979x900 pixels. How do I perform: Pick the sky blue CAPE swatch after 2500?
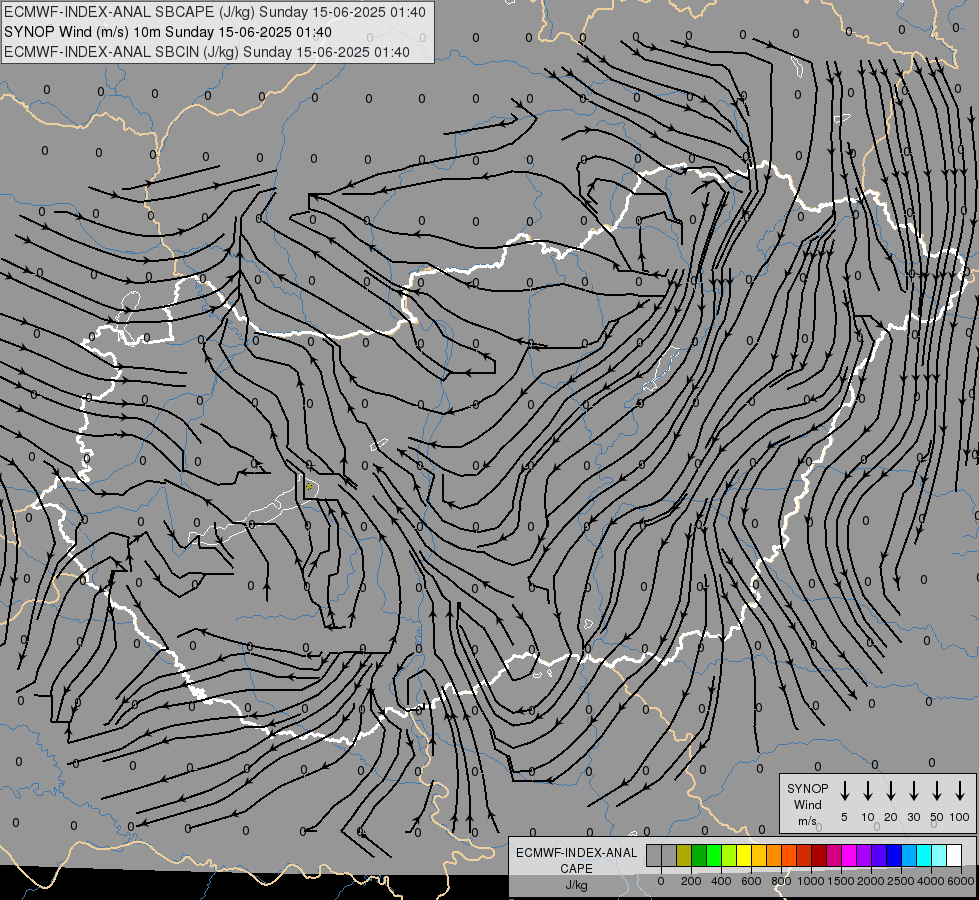pos(908,855)
